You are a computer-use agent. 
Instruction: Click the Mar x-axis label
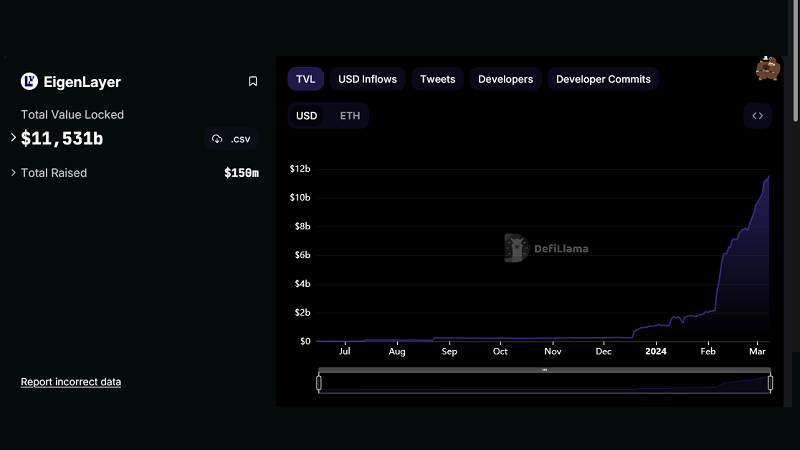758,352
